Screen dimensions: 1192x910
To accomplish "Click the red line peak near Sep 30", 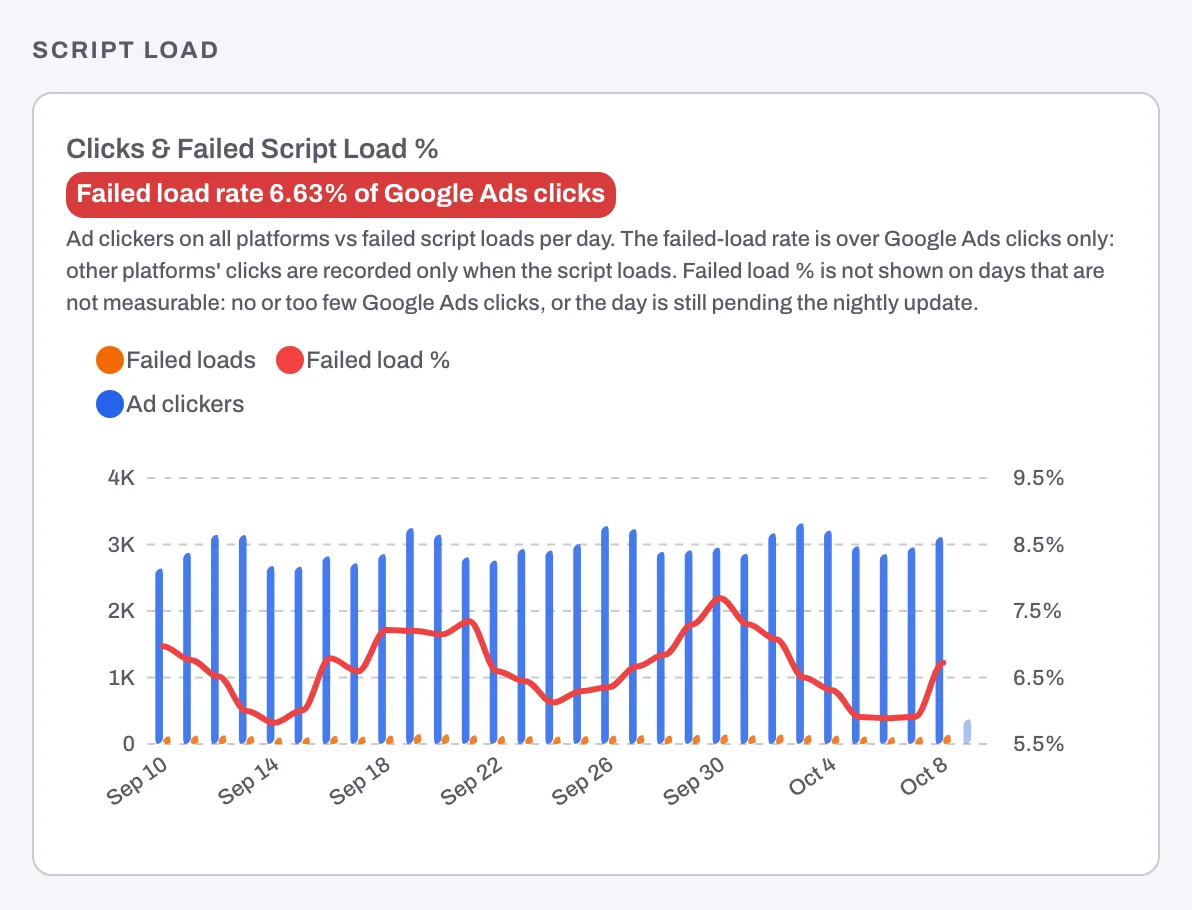I will pyautogui.click(x=721, y=599).
